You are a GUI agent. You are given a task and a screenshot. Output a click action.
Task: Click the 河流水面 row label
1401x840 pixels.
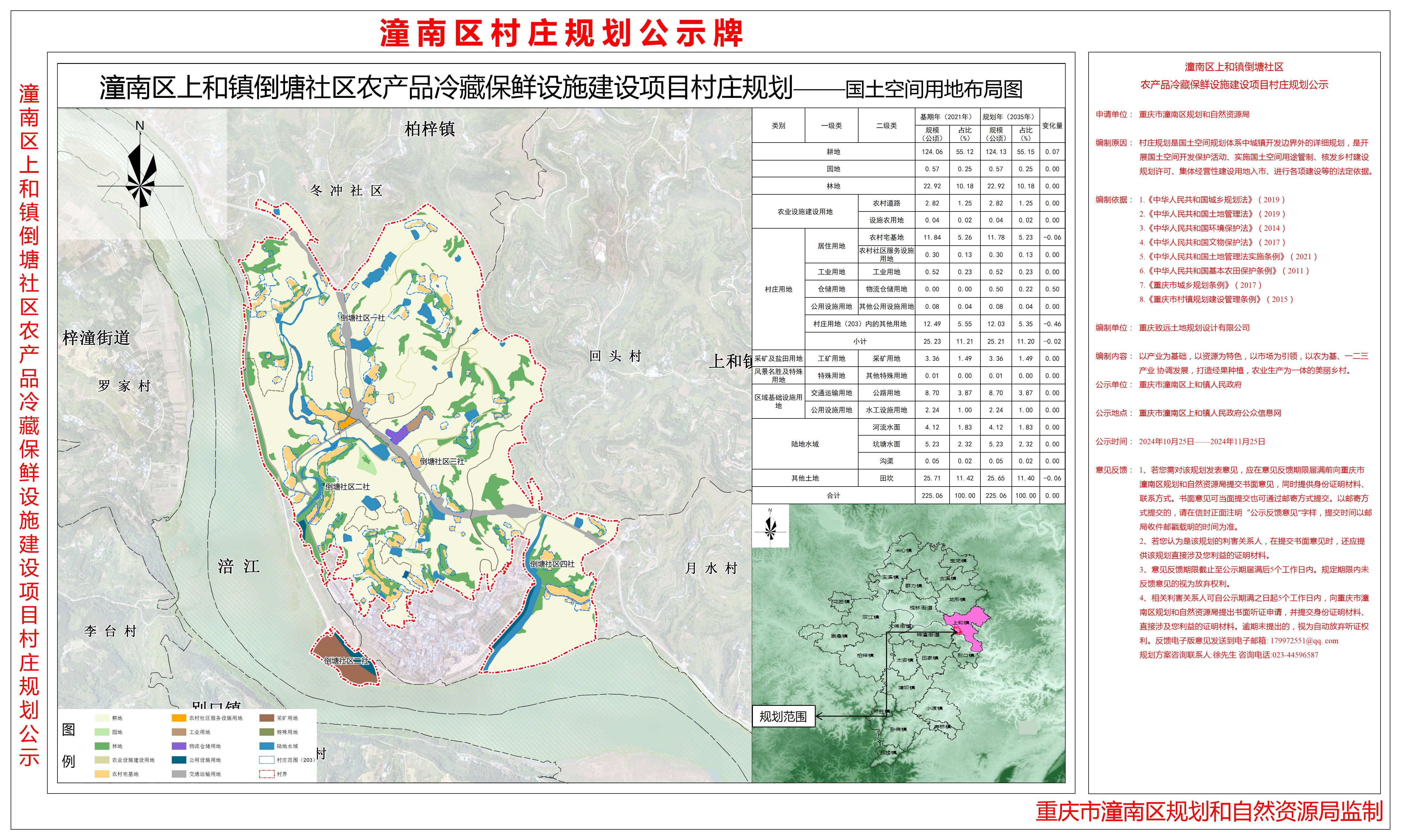887,427
